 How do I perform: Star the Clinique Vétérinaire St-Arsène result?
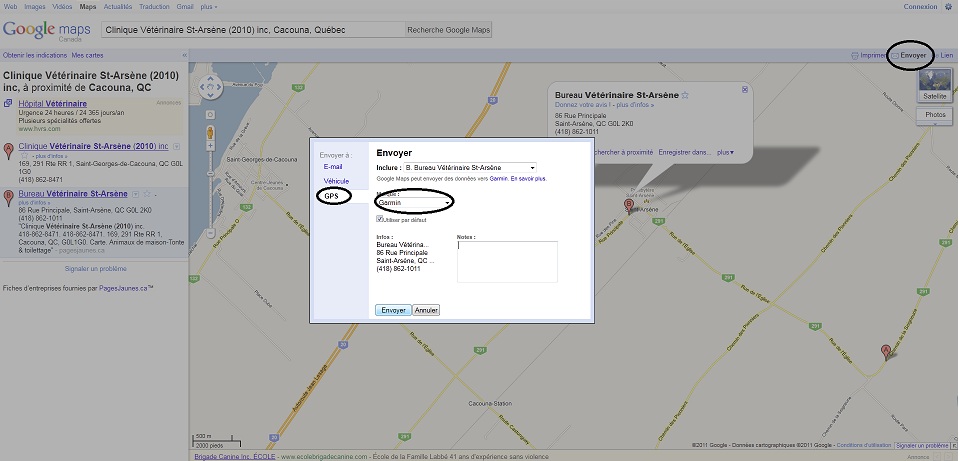24,156
